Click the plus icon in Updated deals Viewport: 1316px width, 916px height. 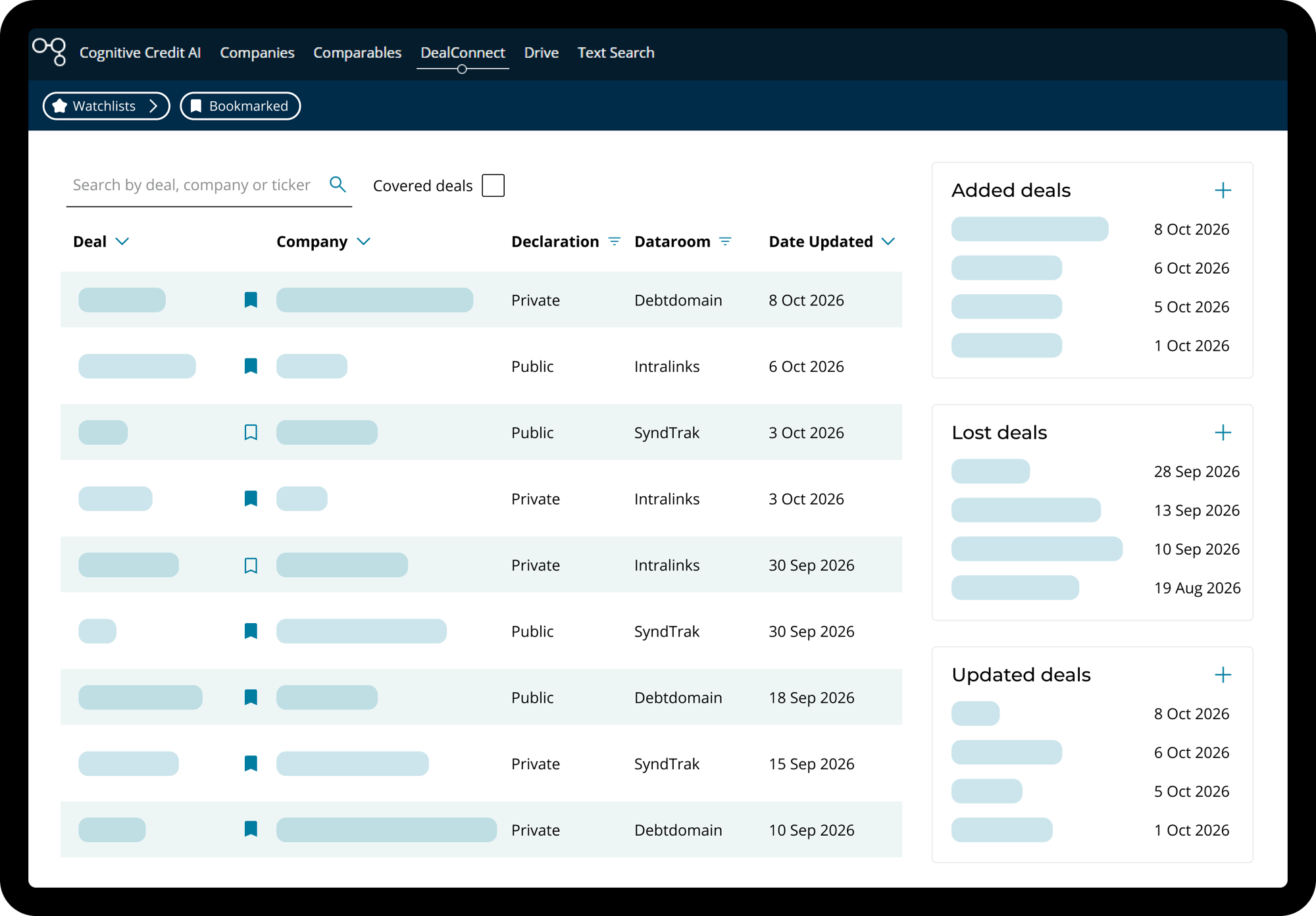click(x=1223, y=674)
